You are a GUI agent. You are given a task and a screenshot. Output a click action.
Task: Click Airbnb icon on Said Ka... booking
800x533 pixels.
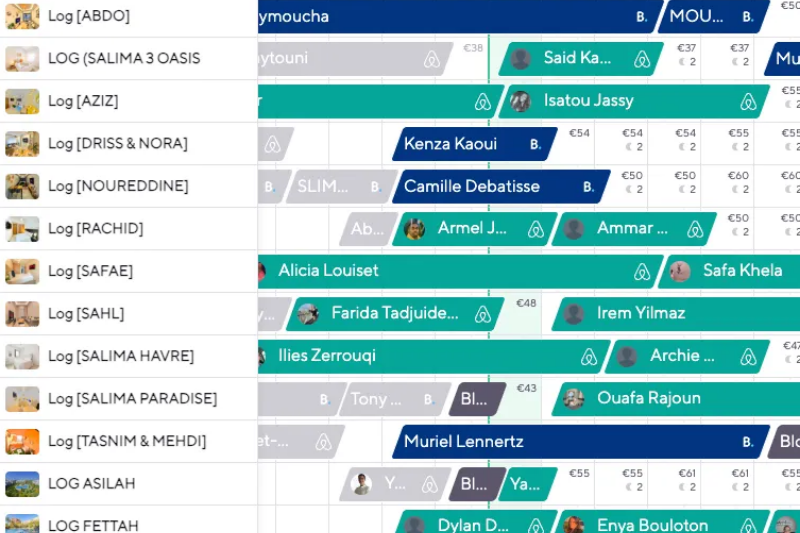[x=642, y=59]
